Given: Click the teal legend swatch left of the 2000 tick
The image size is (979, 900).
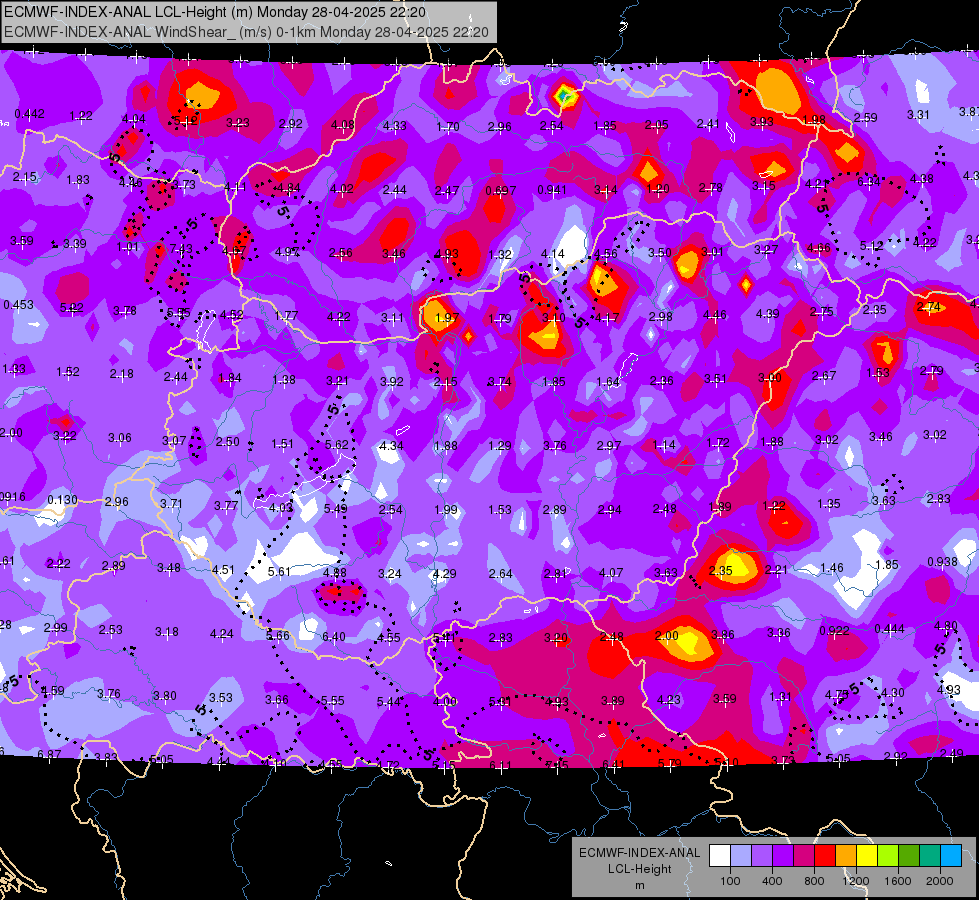Looking at the screenshot, I should (930, 855).
